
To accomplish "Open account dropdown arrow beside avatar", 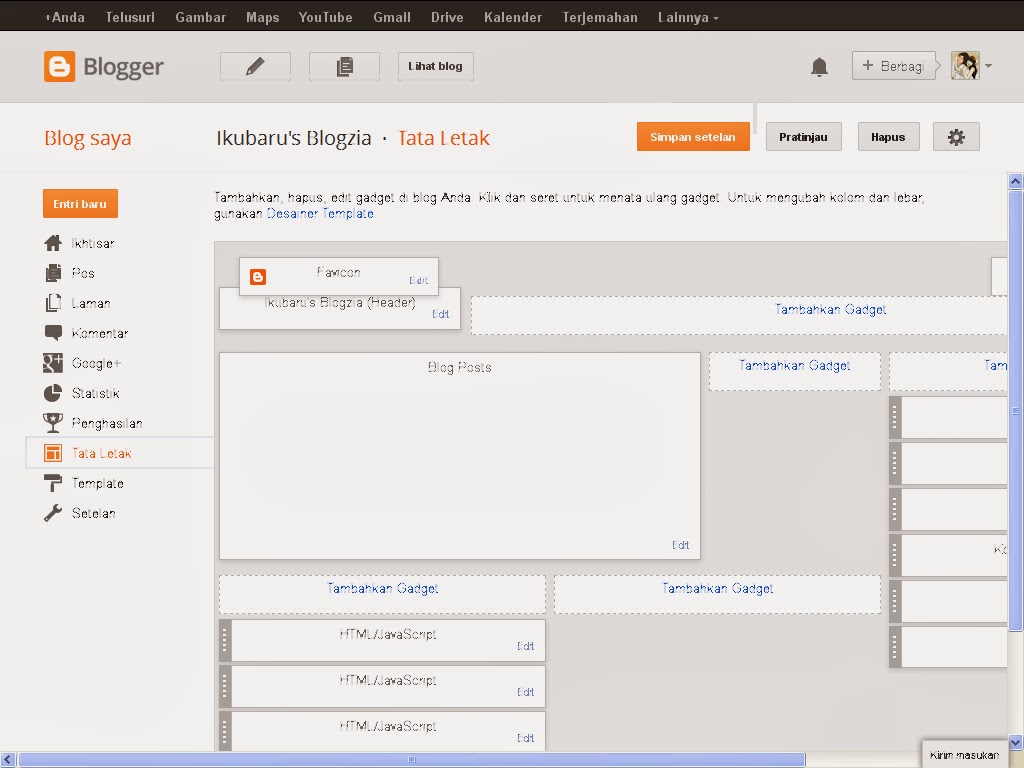I will coord(988,66).
